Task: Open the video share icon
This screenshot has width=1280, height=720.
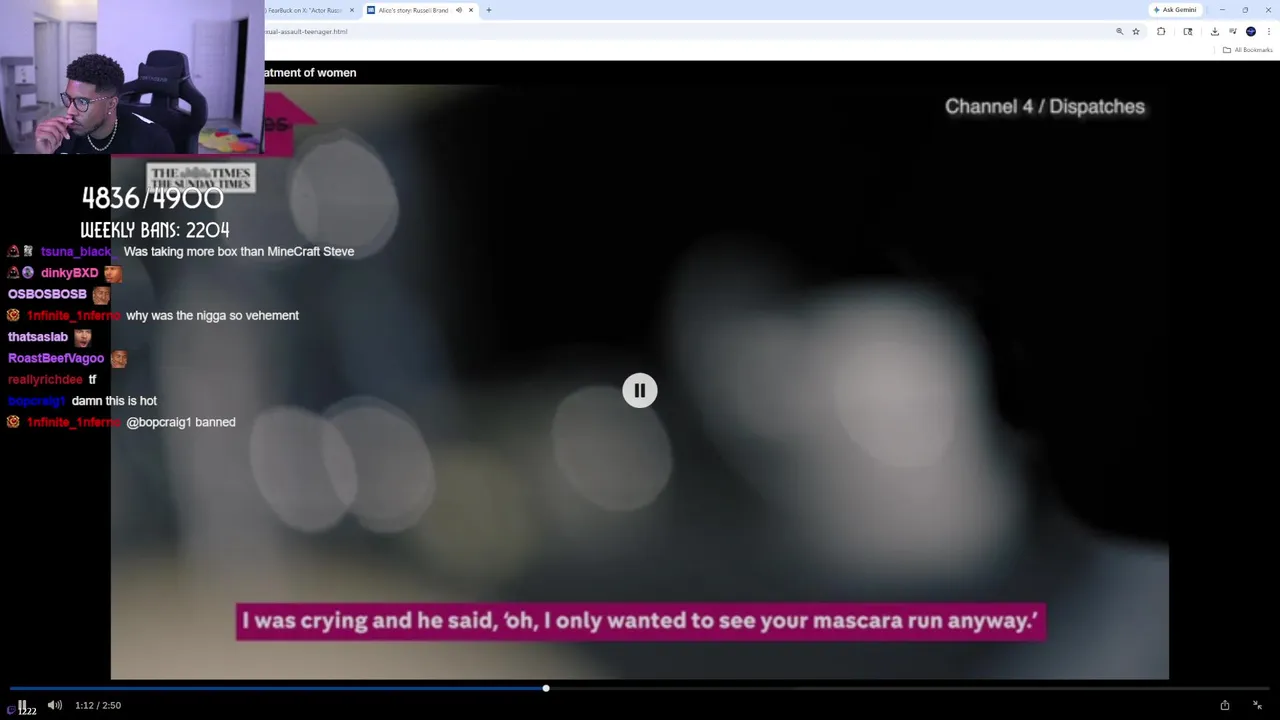Action: 1224,705
